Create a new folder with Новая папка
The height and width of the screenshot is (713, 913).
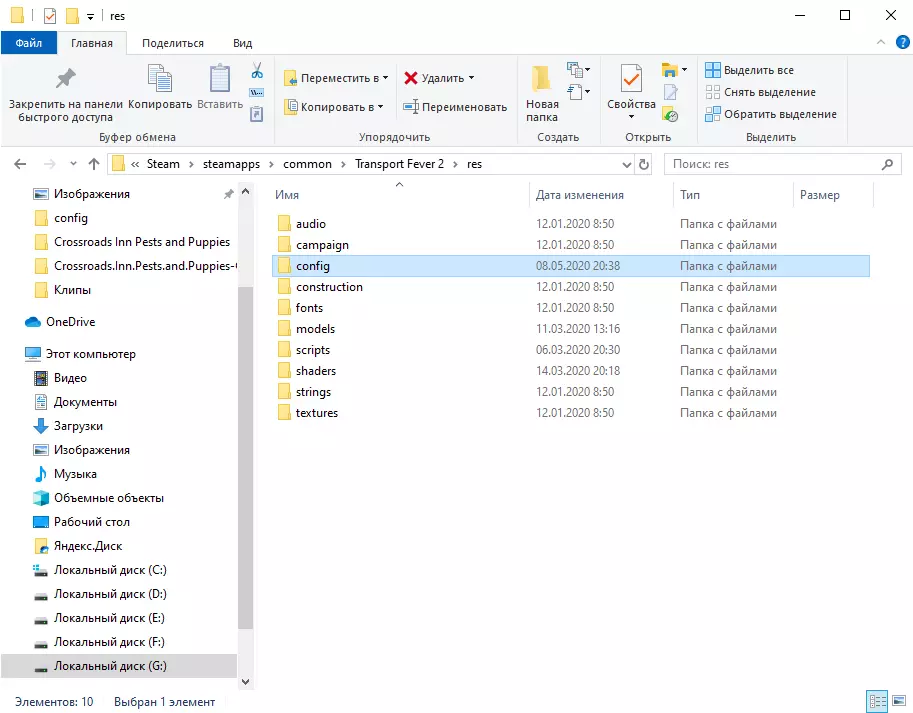[542, 94]
